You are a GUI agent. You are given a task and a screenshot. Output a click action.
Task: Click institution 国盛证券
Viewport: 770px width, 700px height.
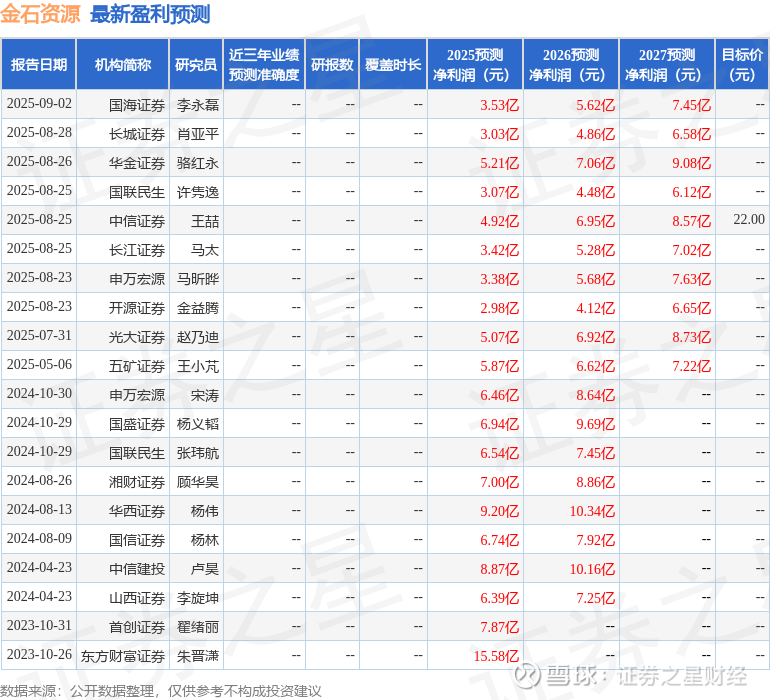pyautogui.click(x=137, y=424)
